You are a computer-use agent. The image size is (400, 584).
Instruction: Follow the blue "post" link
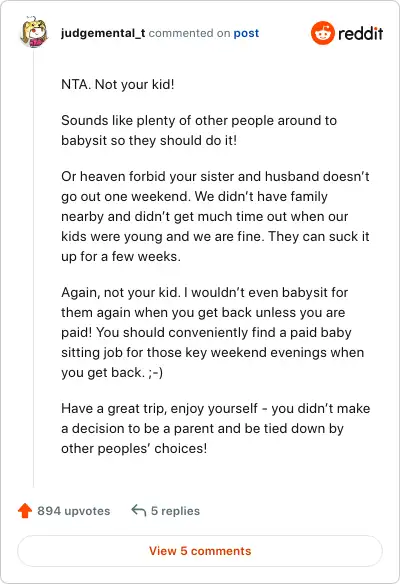(x=246, y=34)
